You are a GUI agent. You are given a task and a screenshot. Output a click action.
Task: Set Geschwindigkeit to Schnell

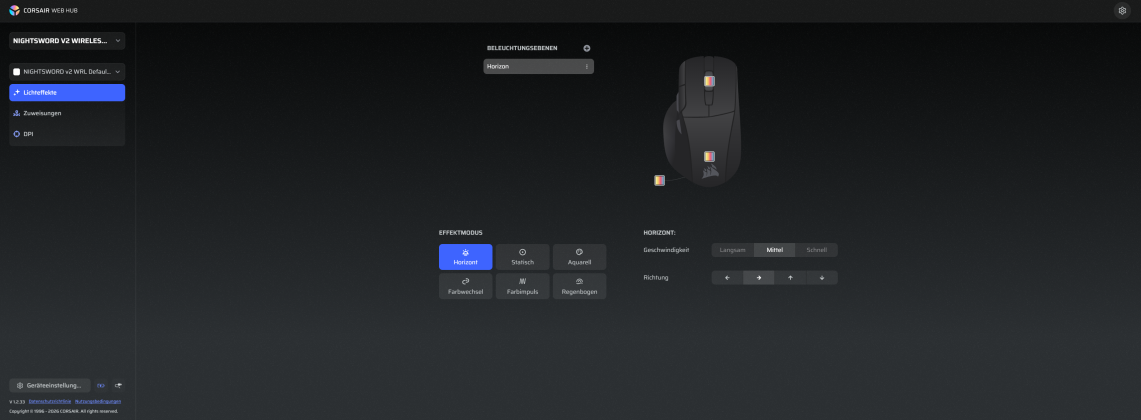coord(816,250)
